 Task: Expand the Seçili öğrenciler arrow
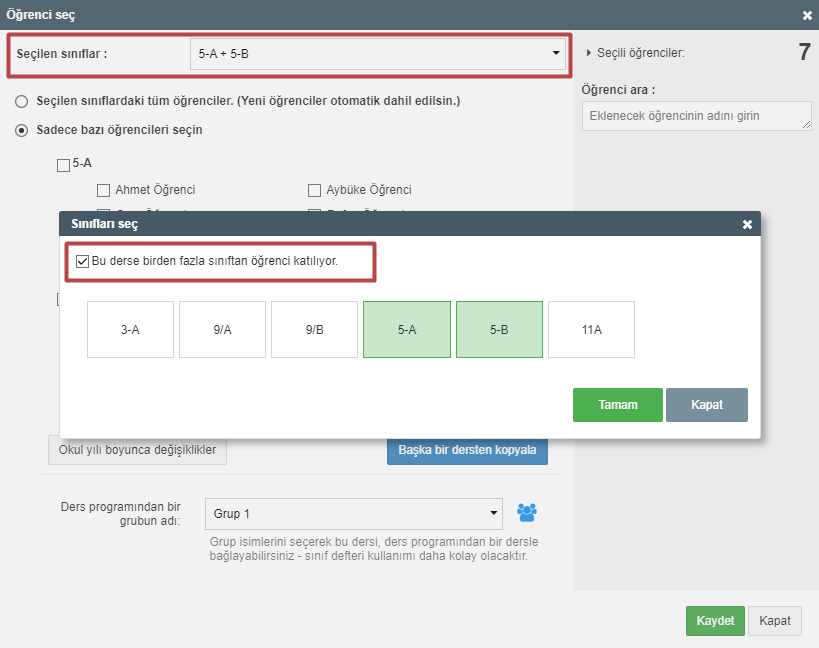(589, 53)
